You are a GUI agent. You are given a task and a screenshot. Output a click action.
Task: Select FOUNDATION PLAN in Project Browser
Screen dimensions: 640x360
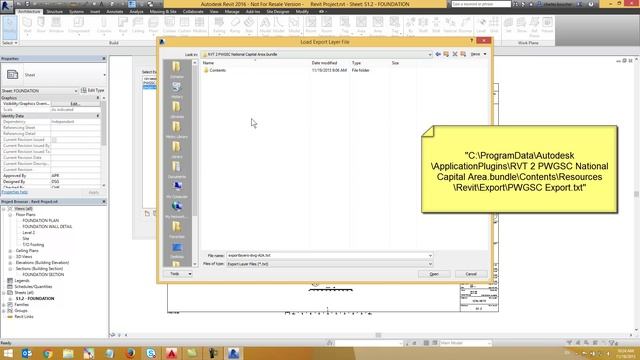[x=40, y=220]
